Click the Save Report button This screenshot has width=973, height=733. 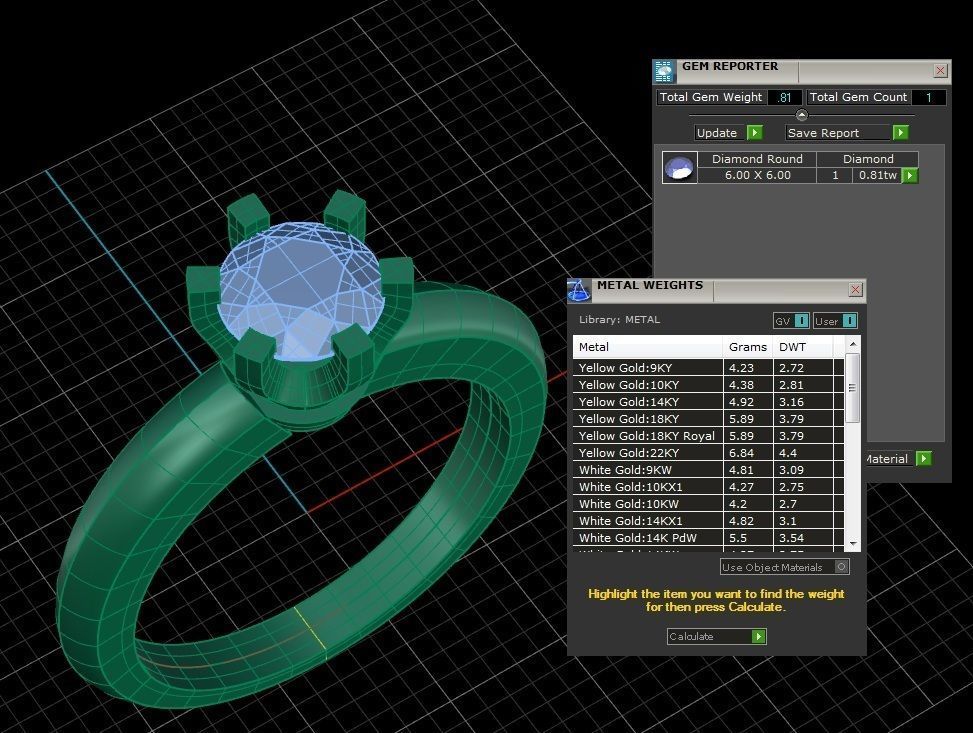[847, 133]
